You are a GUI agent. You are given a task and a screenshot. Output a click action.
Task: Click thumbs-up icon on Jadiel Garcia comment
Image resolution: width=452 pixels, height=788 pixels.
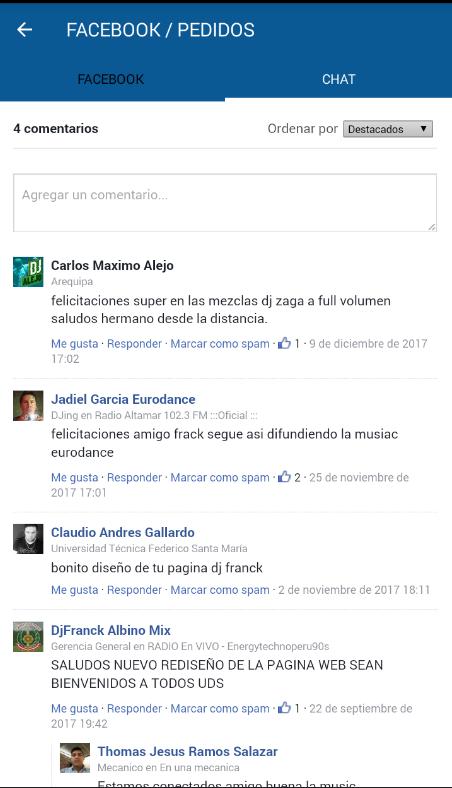[x=285, y=477]
